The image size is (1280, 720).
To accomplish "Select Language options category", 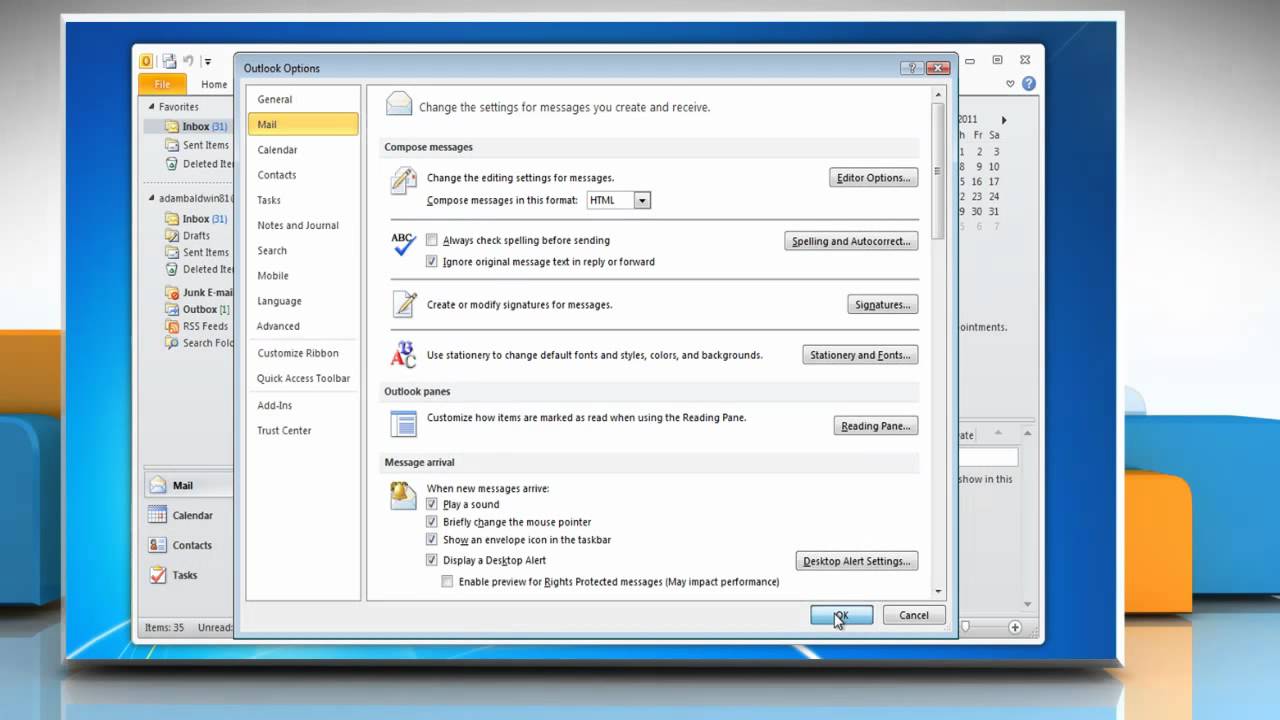I will 302,301.
